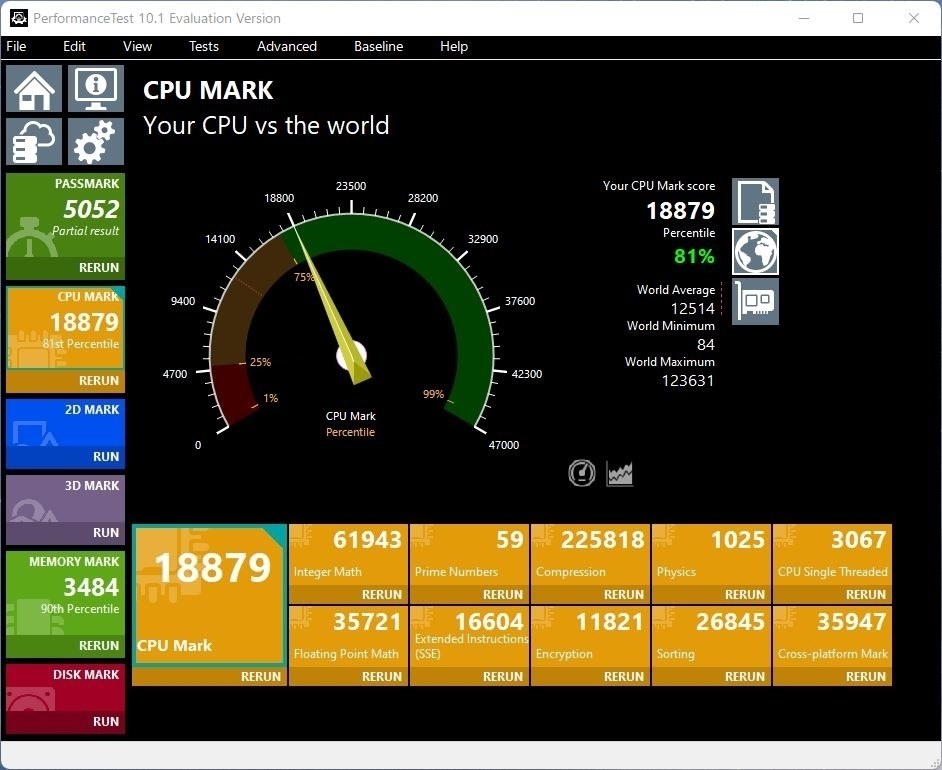Click the hardware card comparison icon
Viewport: 942px width, 770px height.
755,302
